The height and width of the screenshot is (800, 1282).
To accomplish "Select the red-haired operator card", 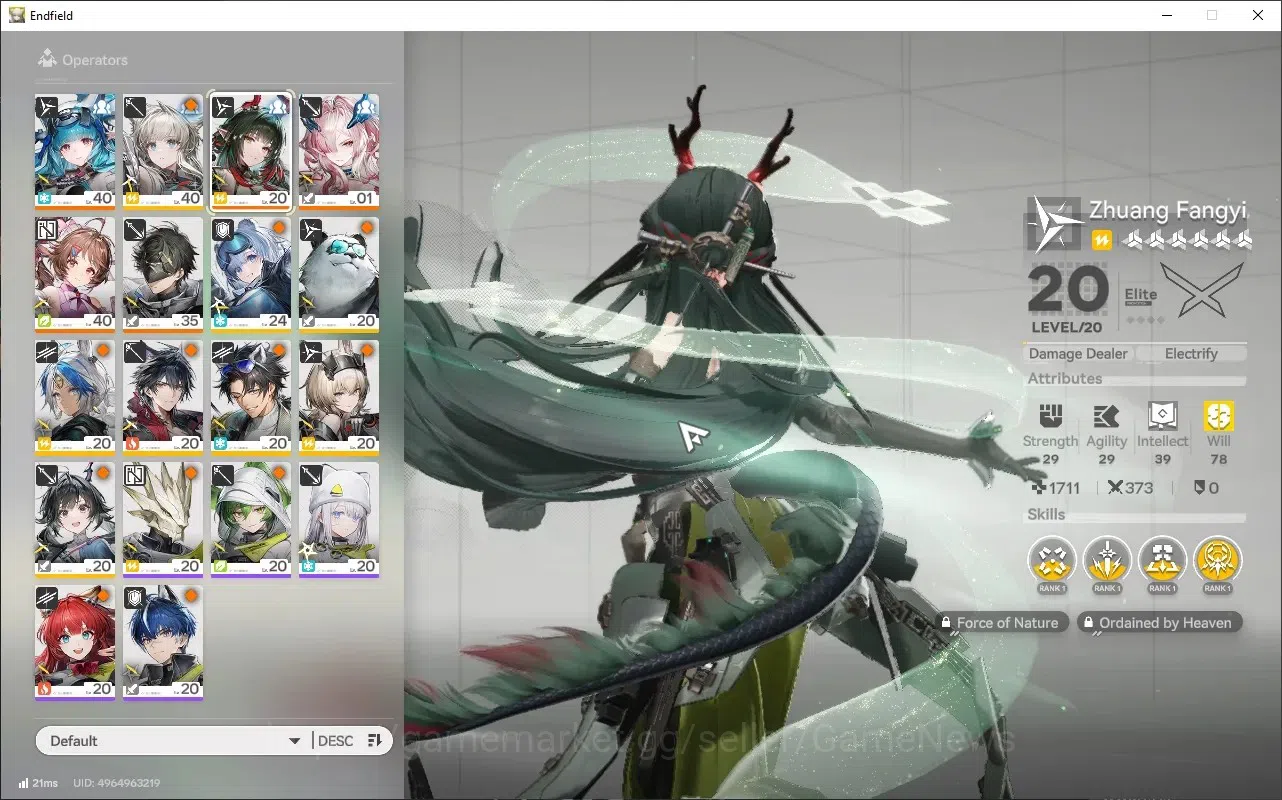I will (75, 643).
